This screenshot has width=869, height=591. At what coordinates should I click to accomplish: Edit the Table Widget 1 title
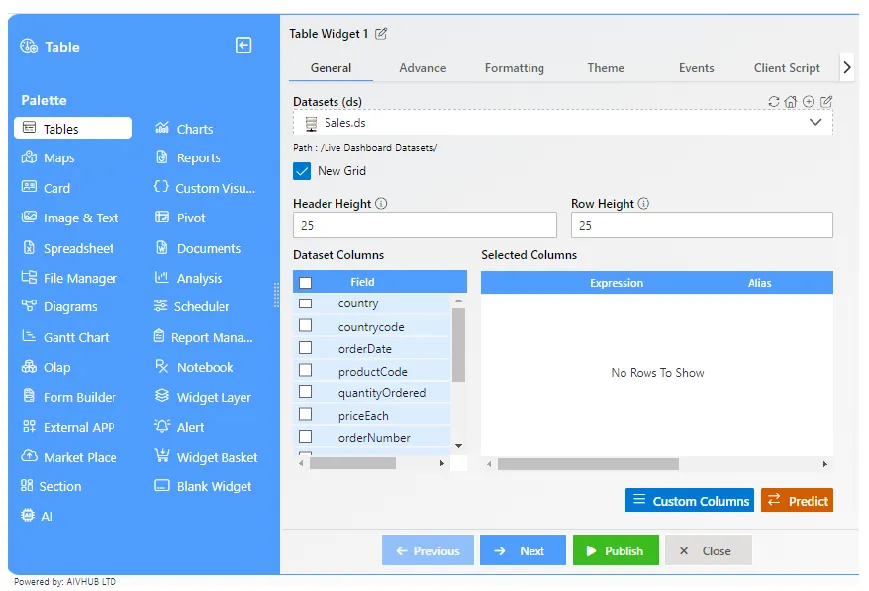pyautogui.click(x=381, y=34)
